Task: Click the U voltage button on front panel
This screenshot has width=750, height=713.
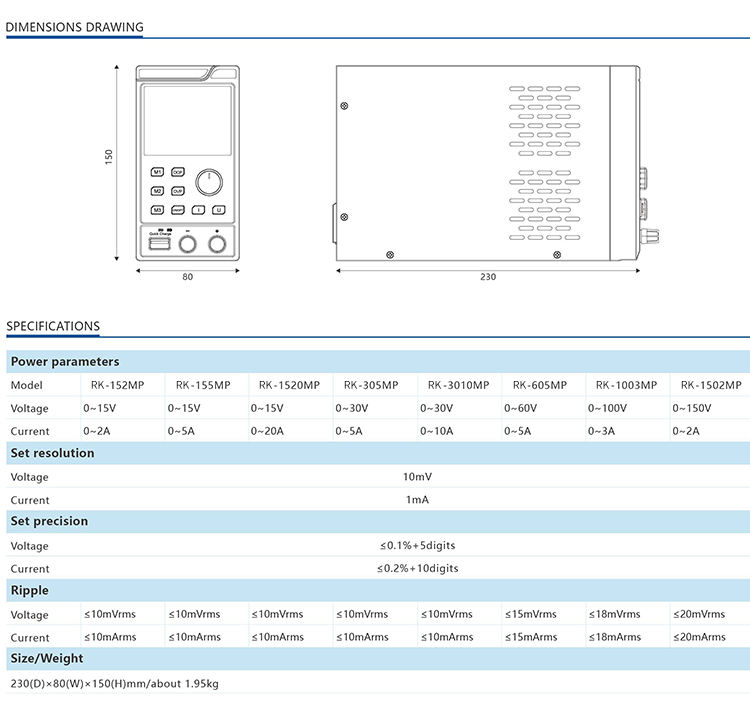Action: (x=219, y=210)
